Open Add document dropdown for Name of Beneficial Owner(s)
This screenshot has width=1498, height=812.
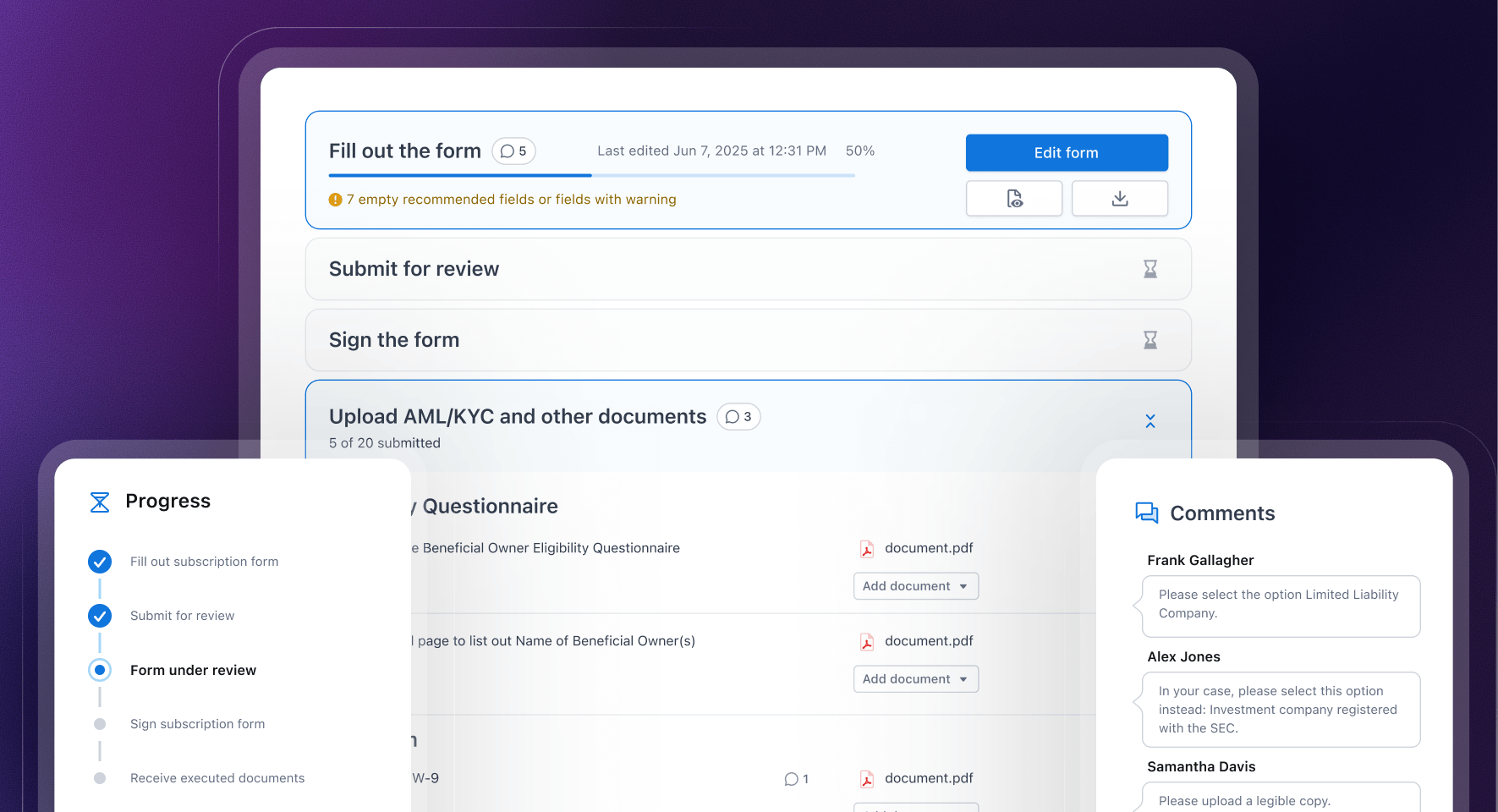coord(916,679)
